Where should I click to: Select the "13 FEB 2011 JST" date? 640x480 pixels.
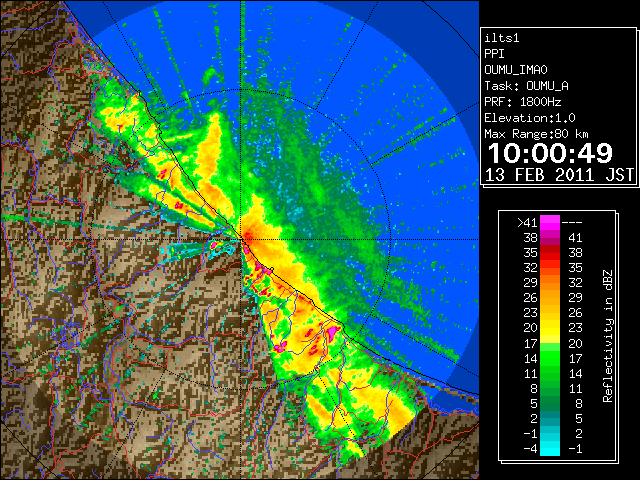pyautogui.click(x=560, y=175)
